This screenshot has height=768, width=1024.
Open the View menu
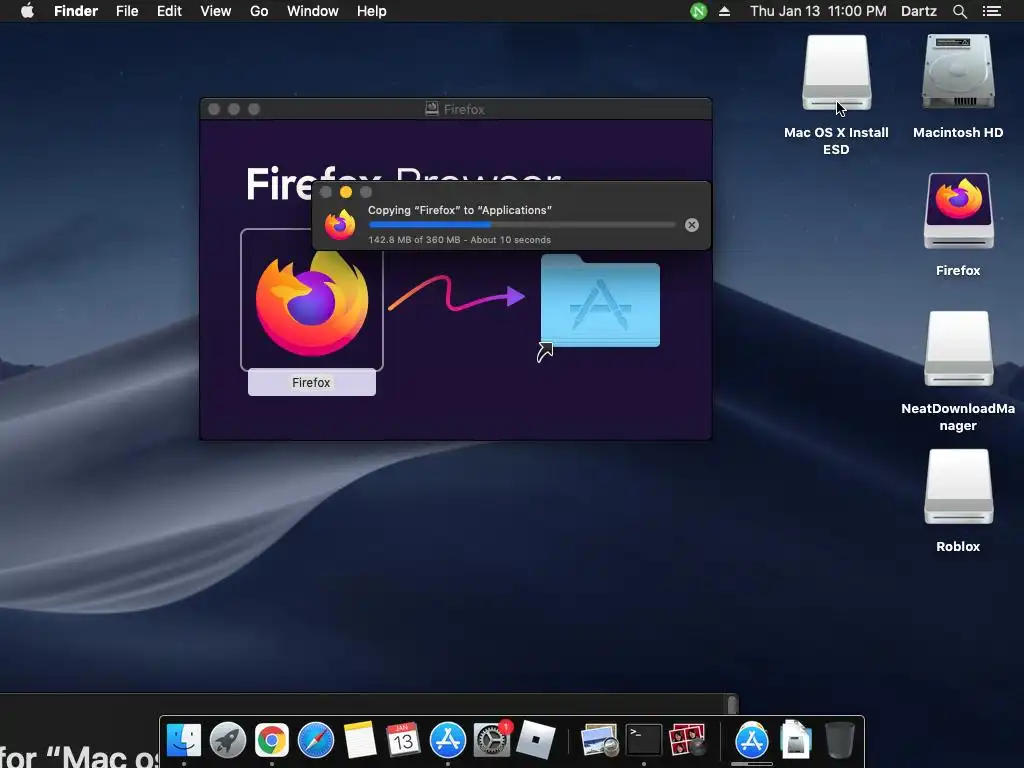[216, 11]
